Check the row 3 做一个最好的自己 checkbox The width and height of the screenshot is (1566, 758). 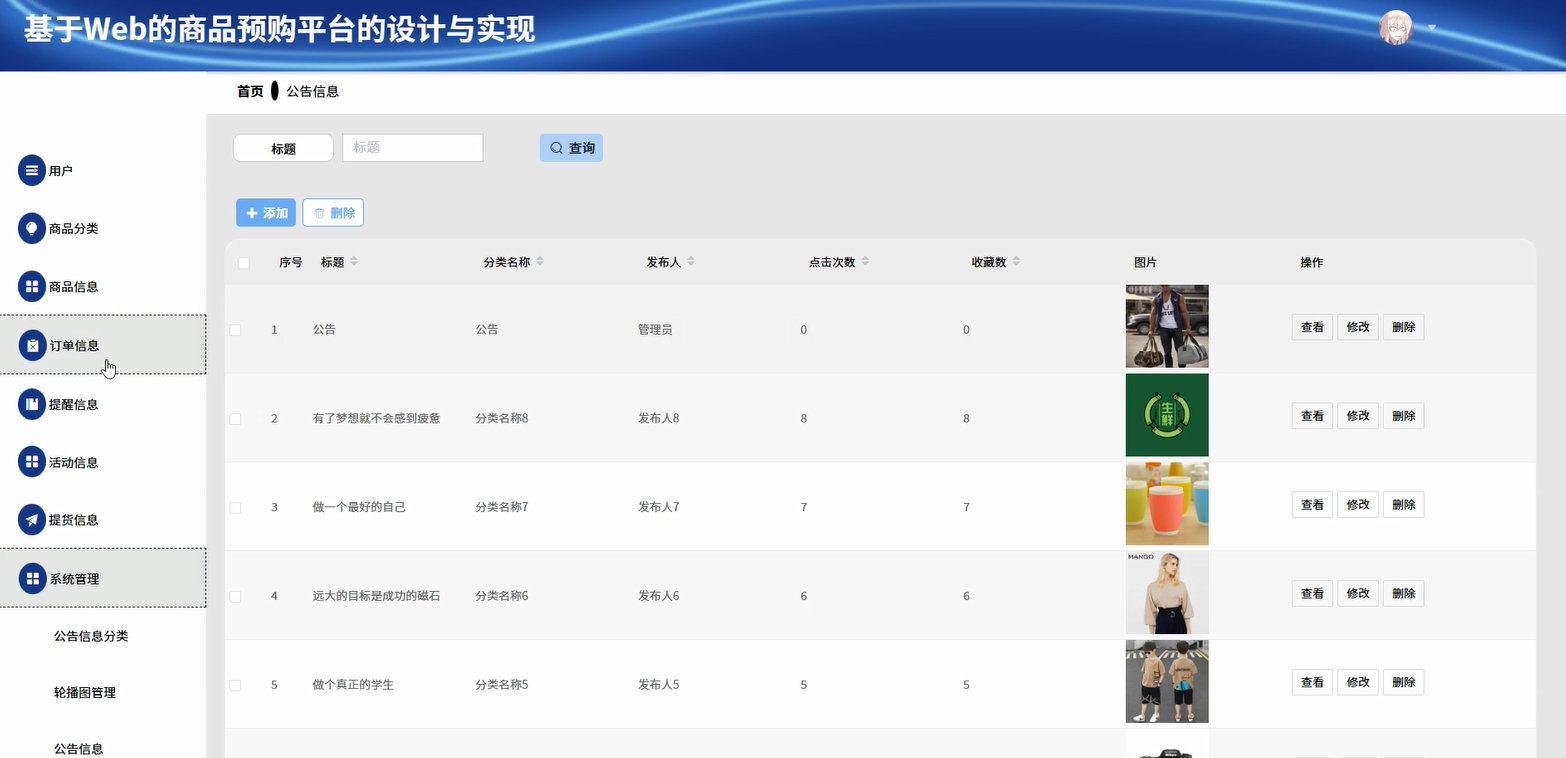click(235, 508)
